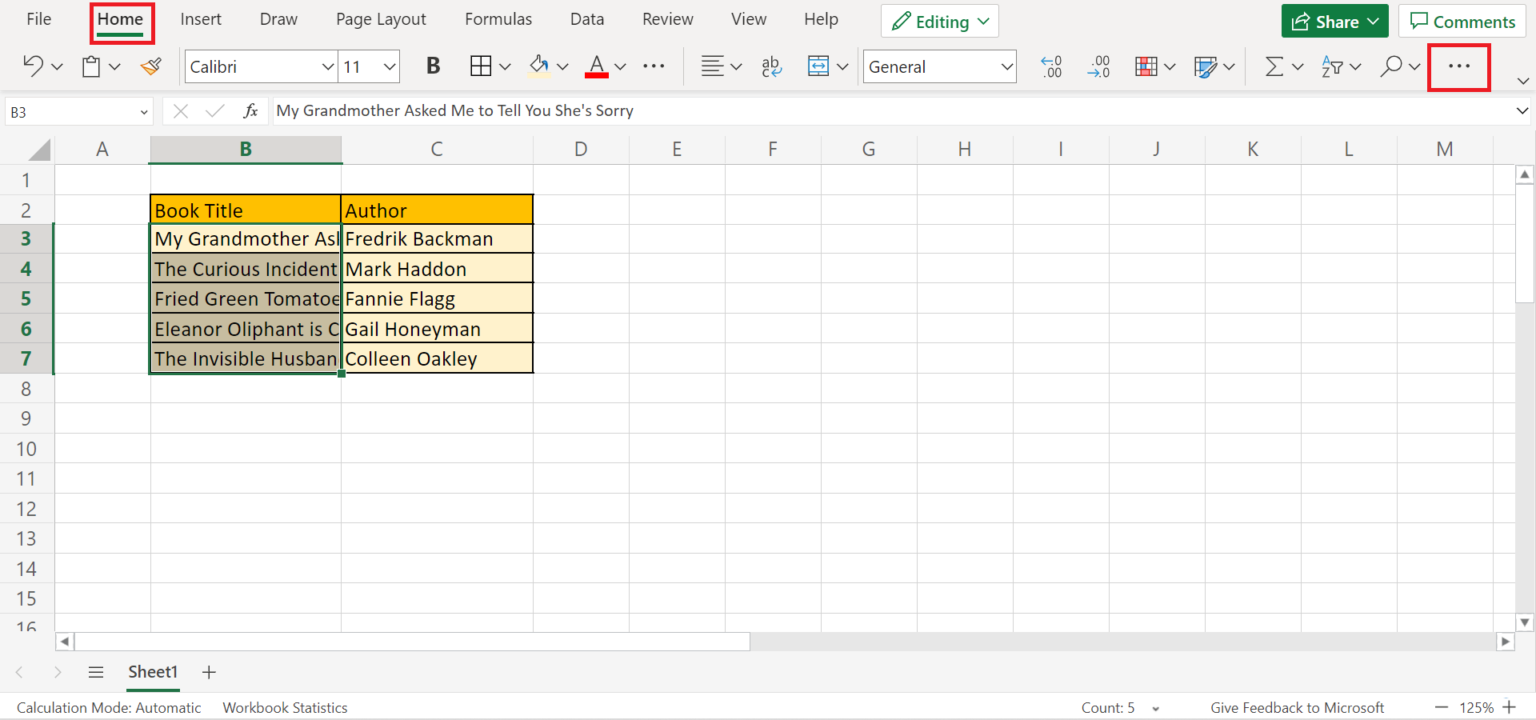Open the Sort and Filter tool

(x=1331, y=67)
